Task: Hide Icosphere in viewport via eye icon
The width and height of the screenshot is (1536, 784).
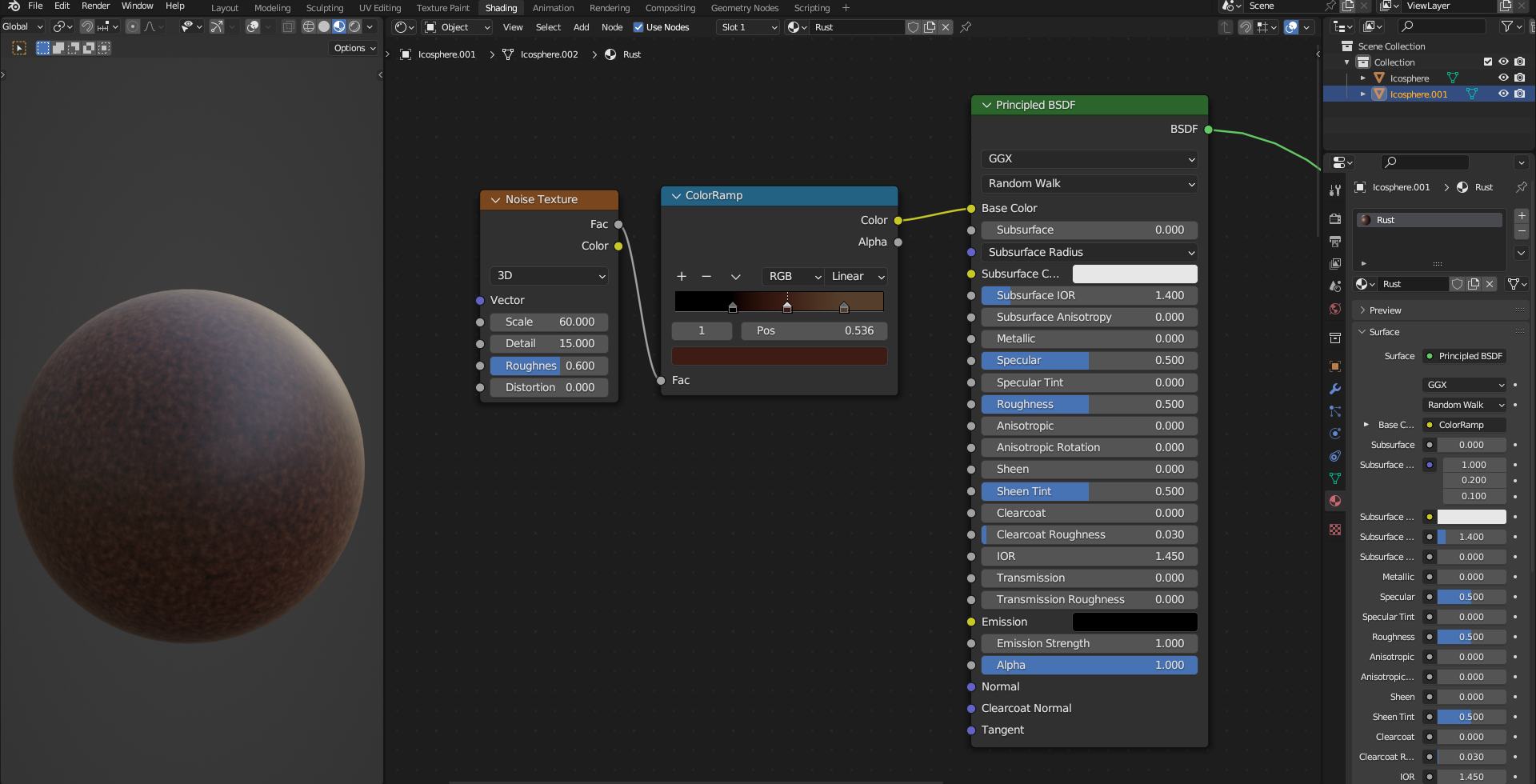Action: point(1503,78)
